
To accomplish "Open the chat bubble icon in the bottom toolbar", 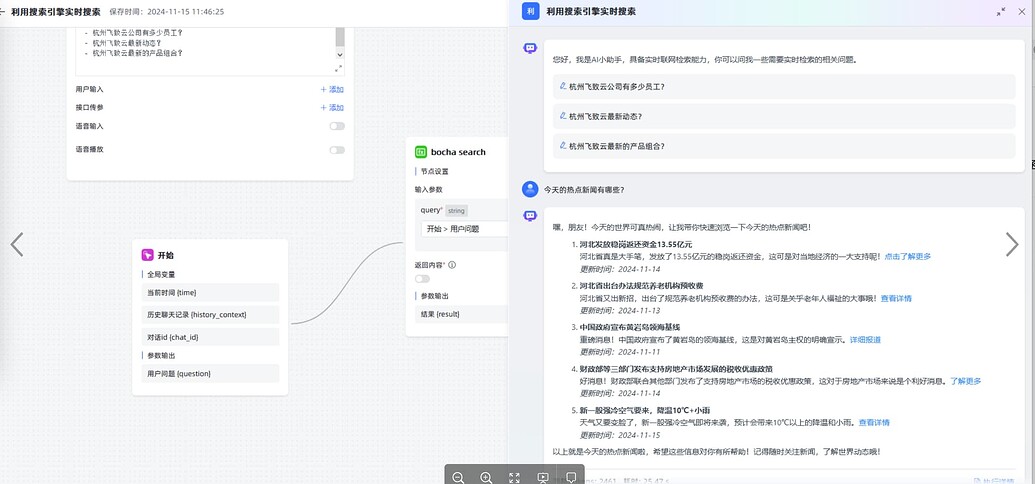I will [x=572, y=477].
